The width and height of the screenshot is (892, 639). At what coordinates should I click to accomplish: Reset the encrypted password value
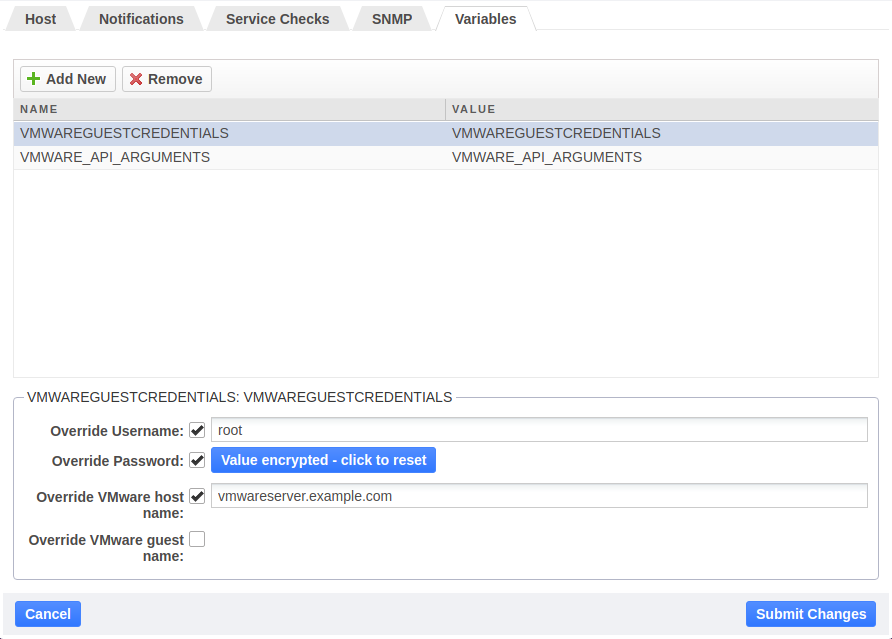tap(323, 460)
